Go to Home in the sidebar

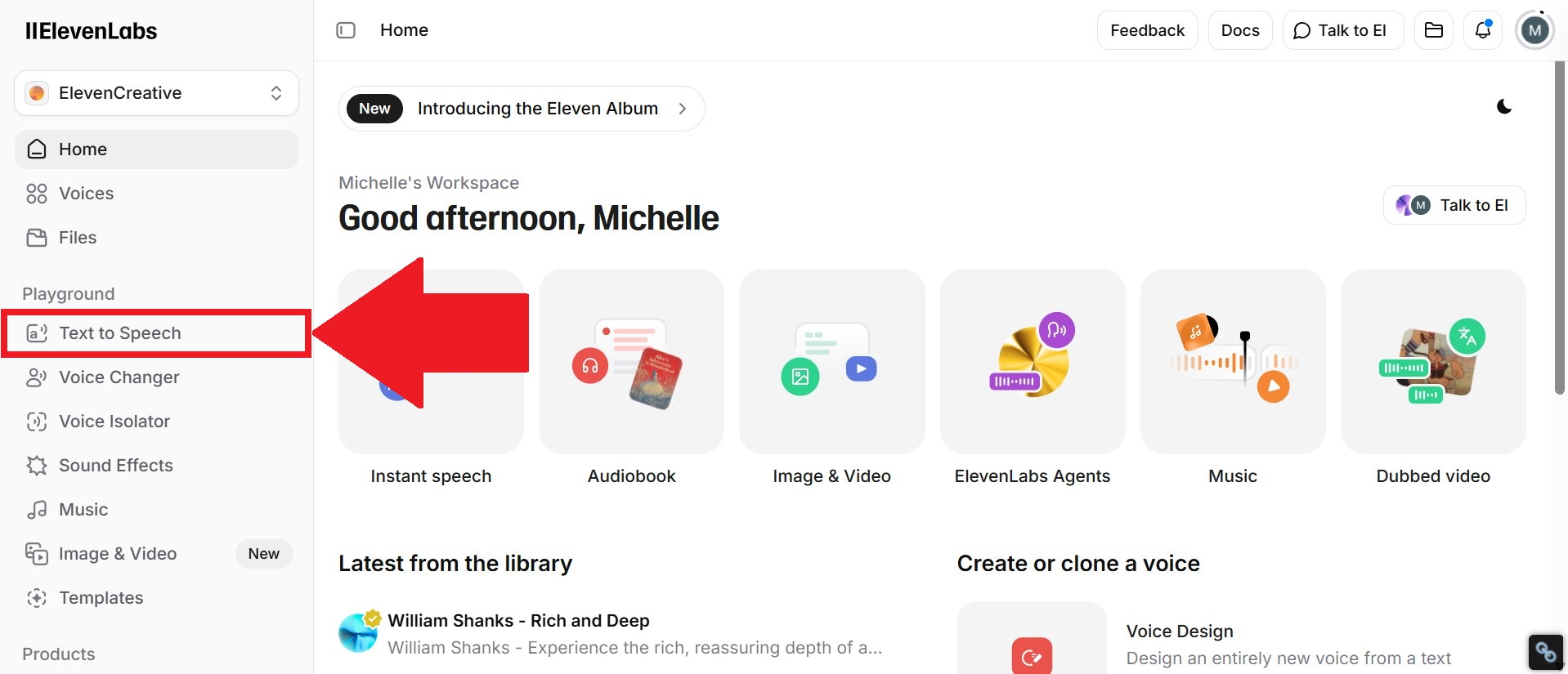pos(156,150)
